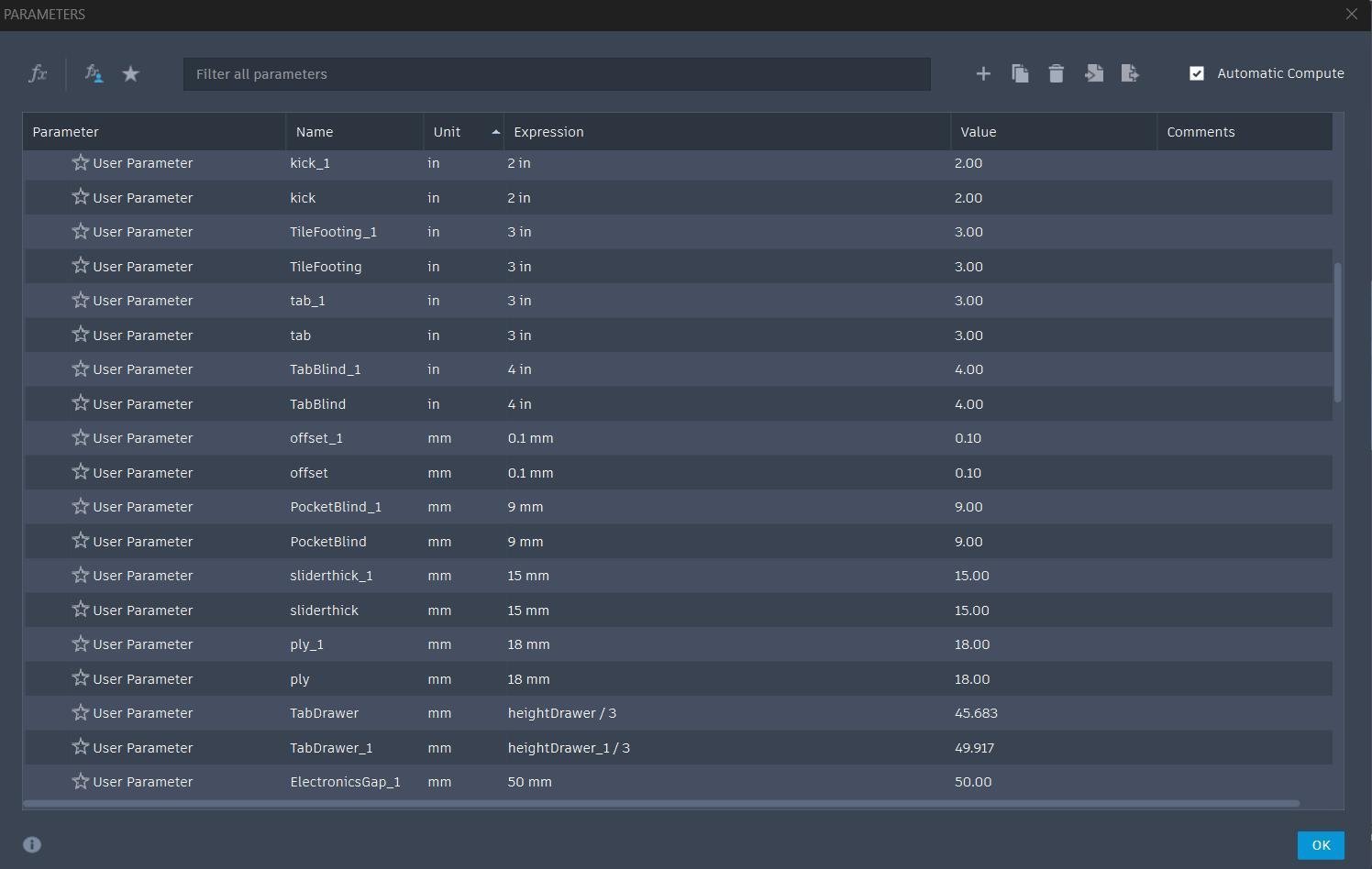Favorite the TabDrawer_1 parameter star
Viewport: 1372px width, 869px height.
coord(81,747)
